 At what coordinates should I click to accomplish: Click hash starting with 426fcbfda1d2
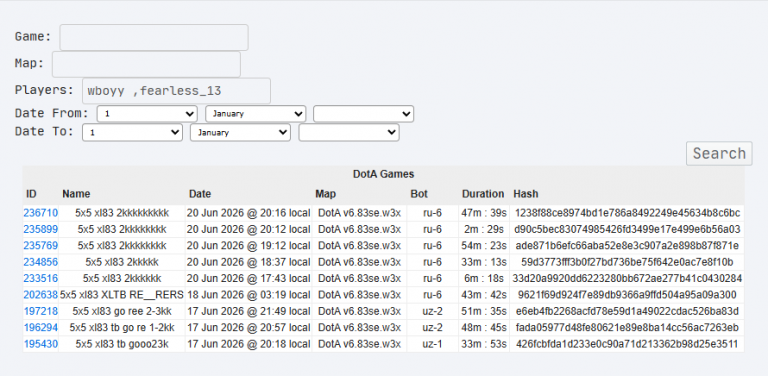pos(627,344)
